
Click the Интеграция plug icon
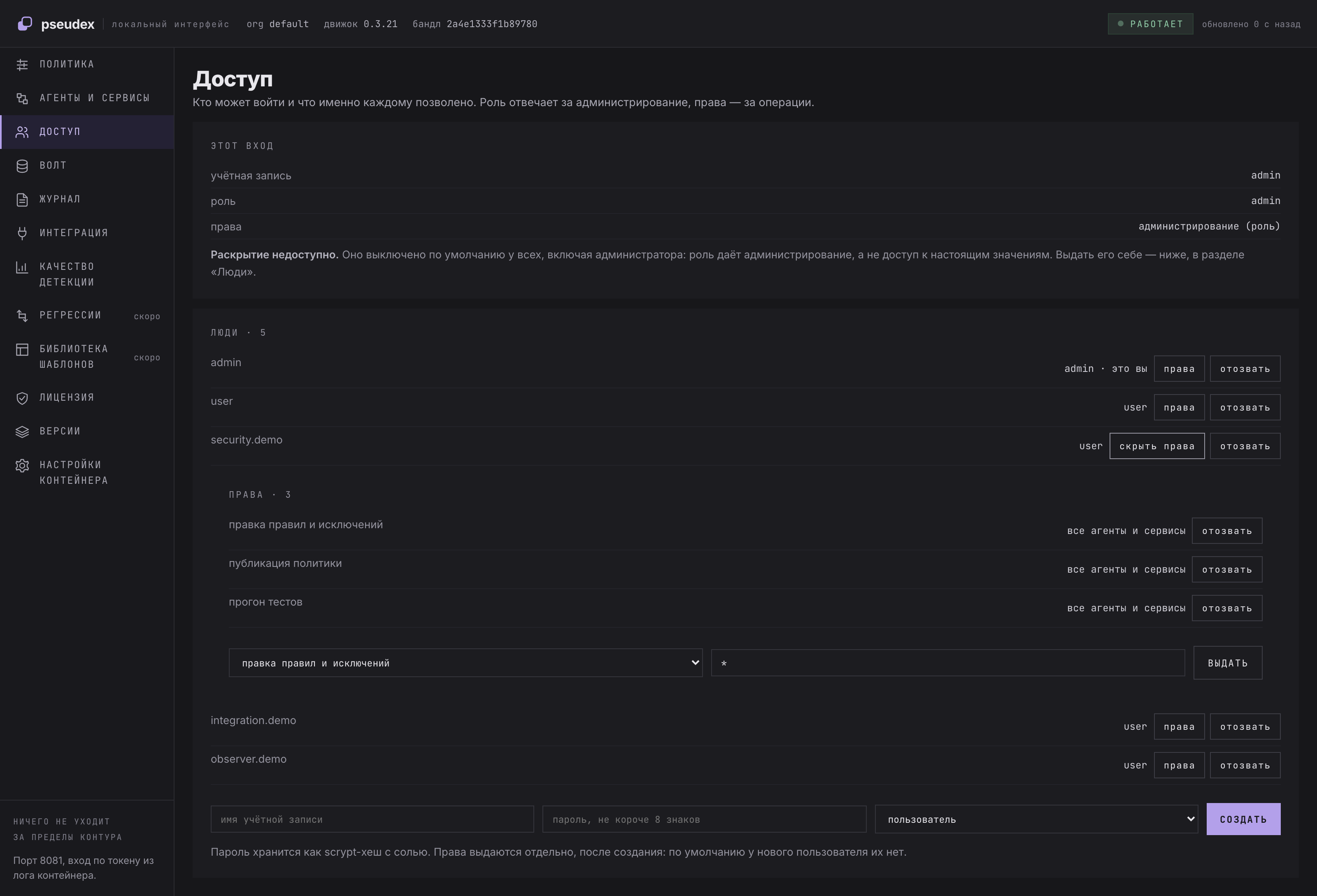pos(22,233)
